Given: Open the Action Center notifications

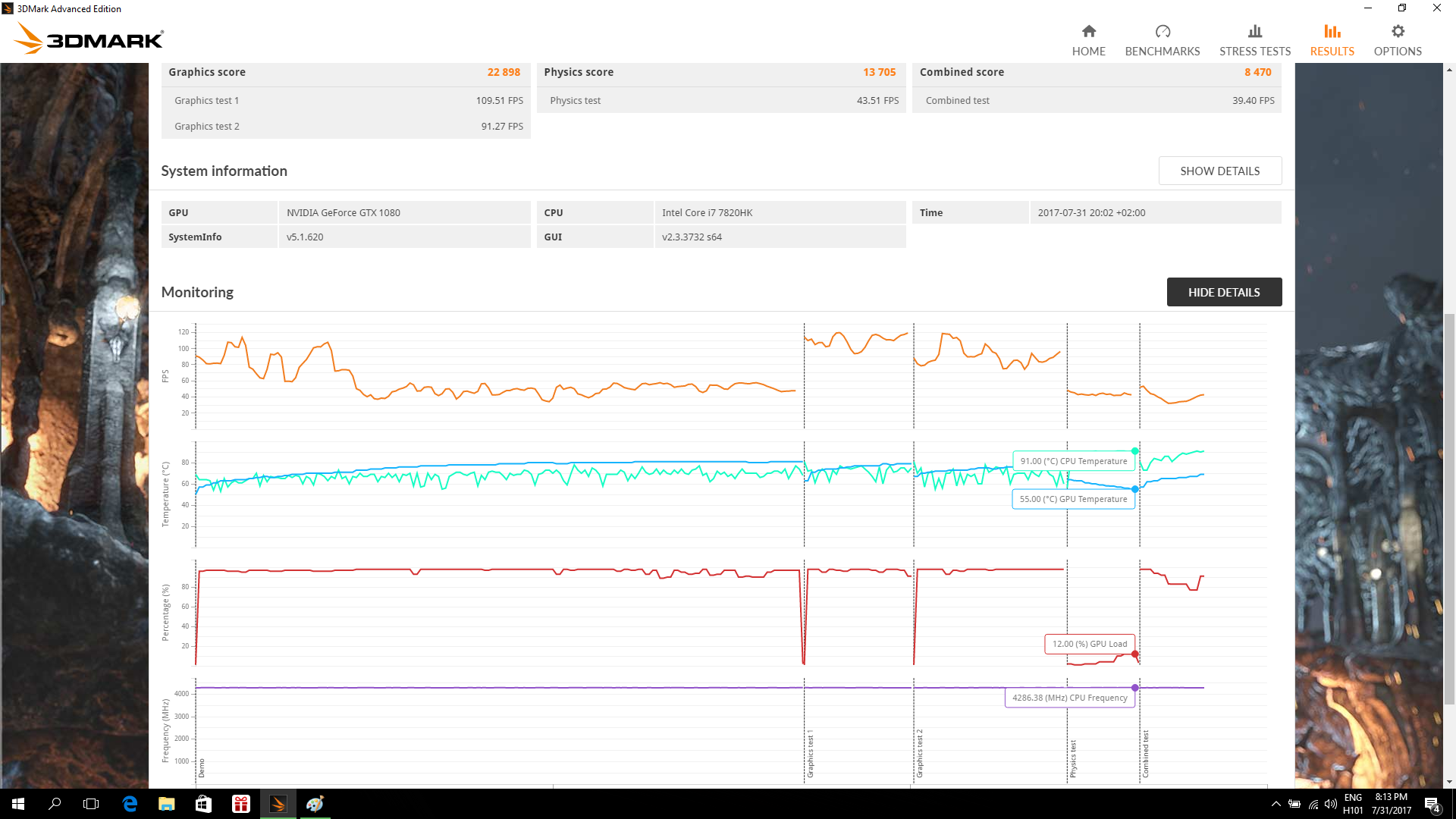Looking at the screenshot, I should pyautogui.click(x=1432, y=804).
